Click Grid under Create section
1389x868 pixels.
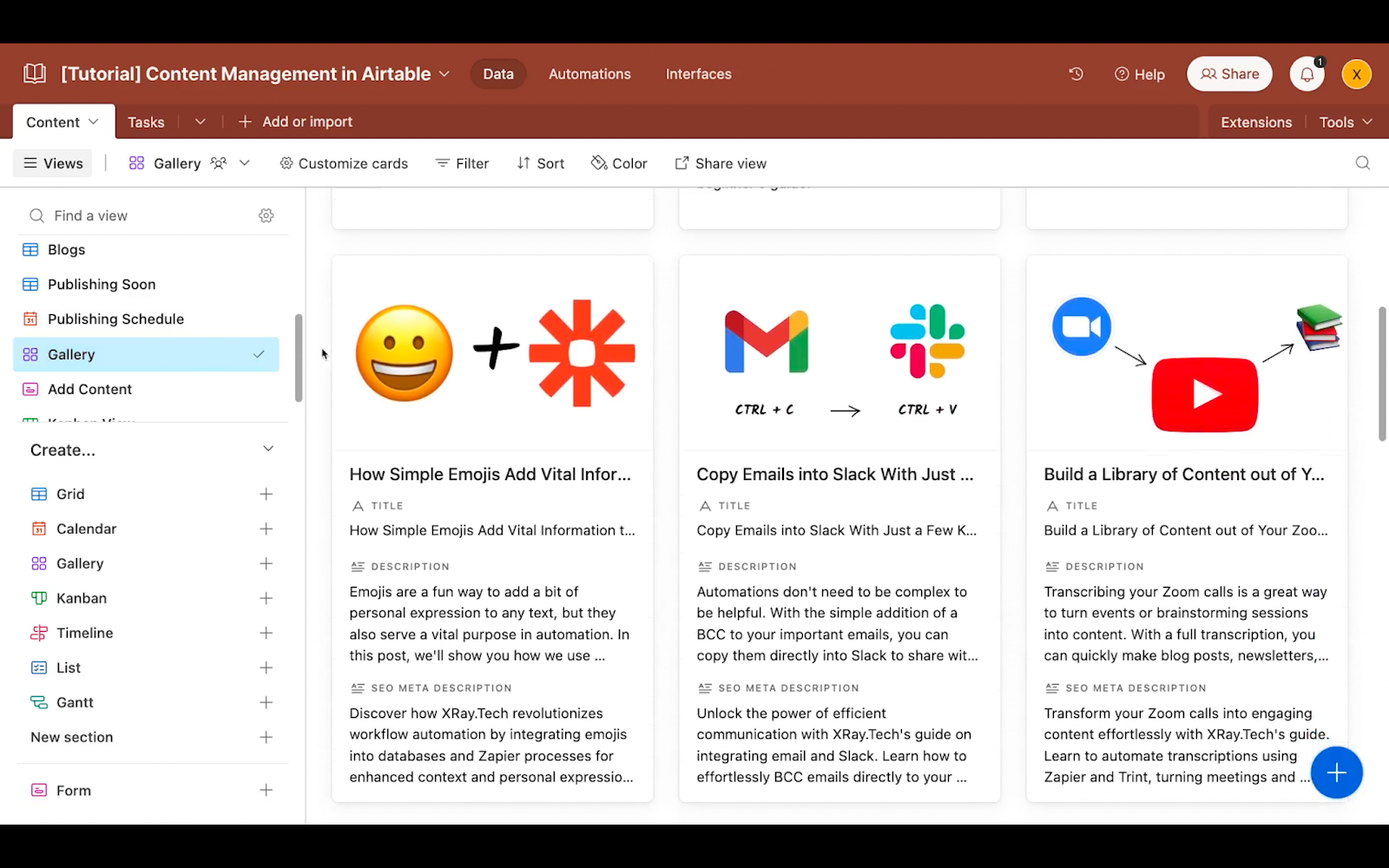70,494
